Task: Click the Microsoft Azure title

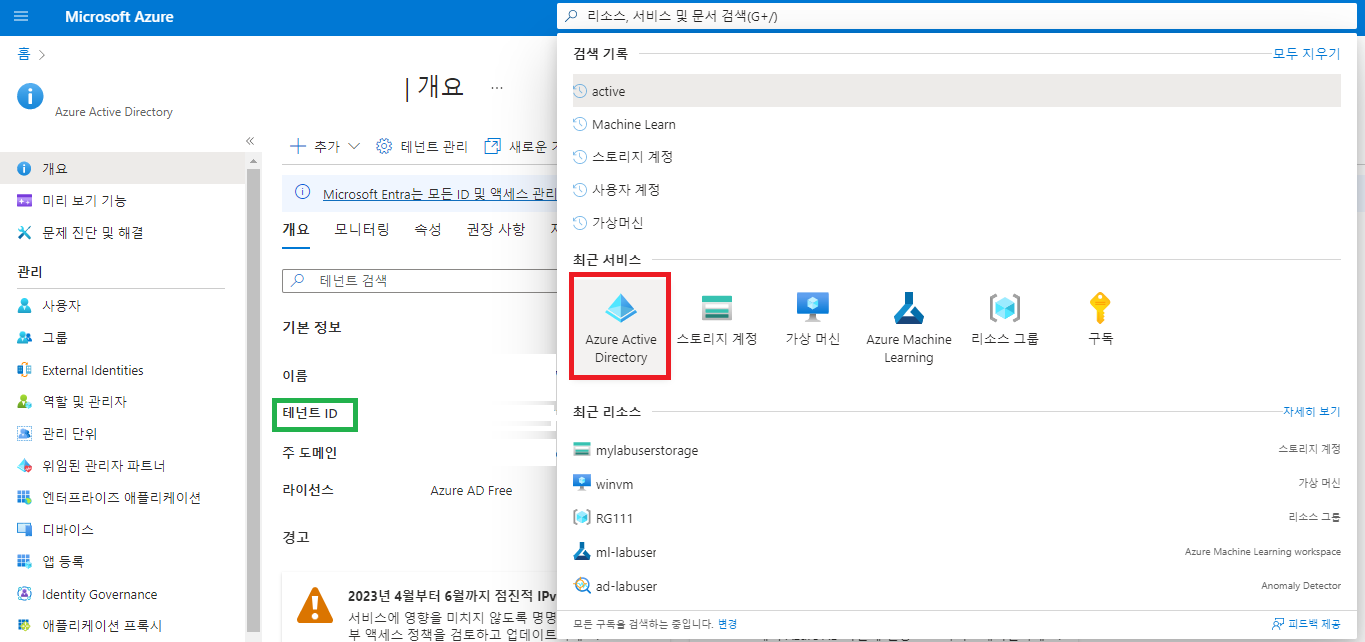Action: pos(119,17)
